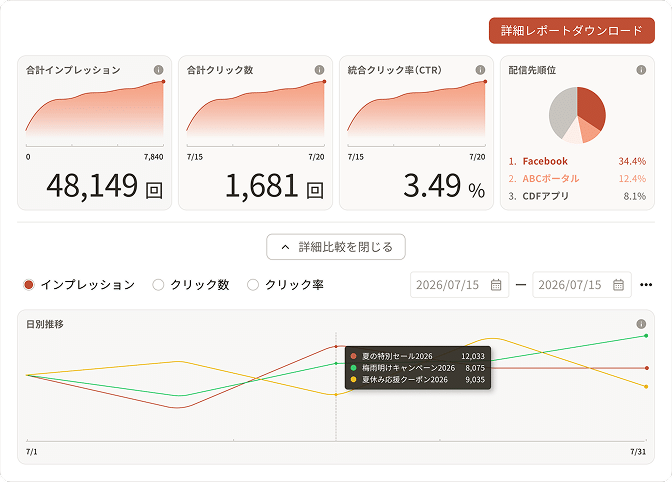Open info icon on 合計クリック数 card
The height and width of the screenshot is (482, 672).
click(x=319, y=70)
